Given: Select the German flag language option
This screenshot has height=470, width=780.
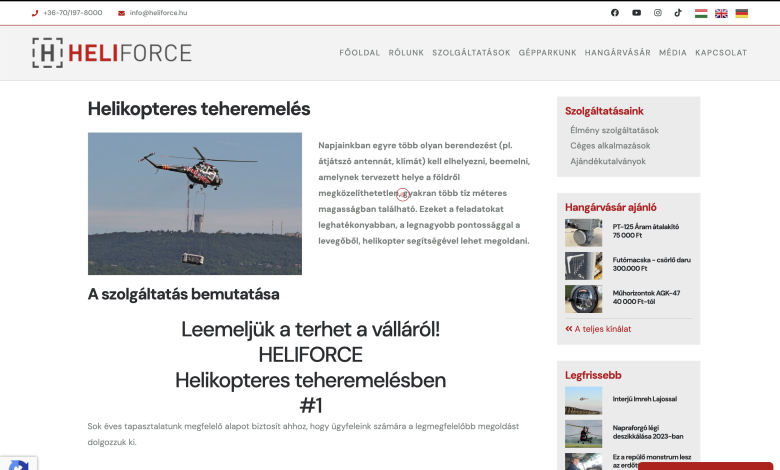Looking at the screenshot, I should 741,13.
